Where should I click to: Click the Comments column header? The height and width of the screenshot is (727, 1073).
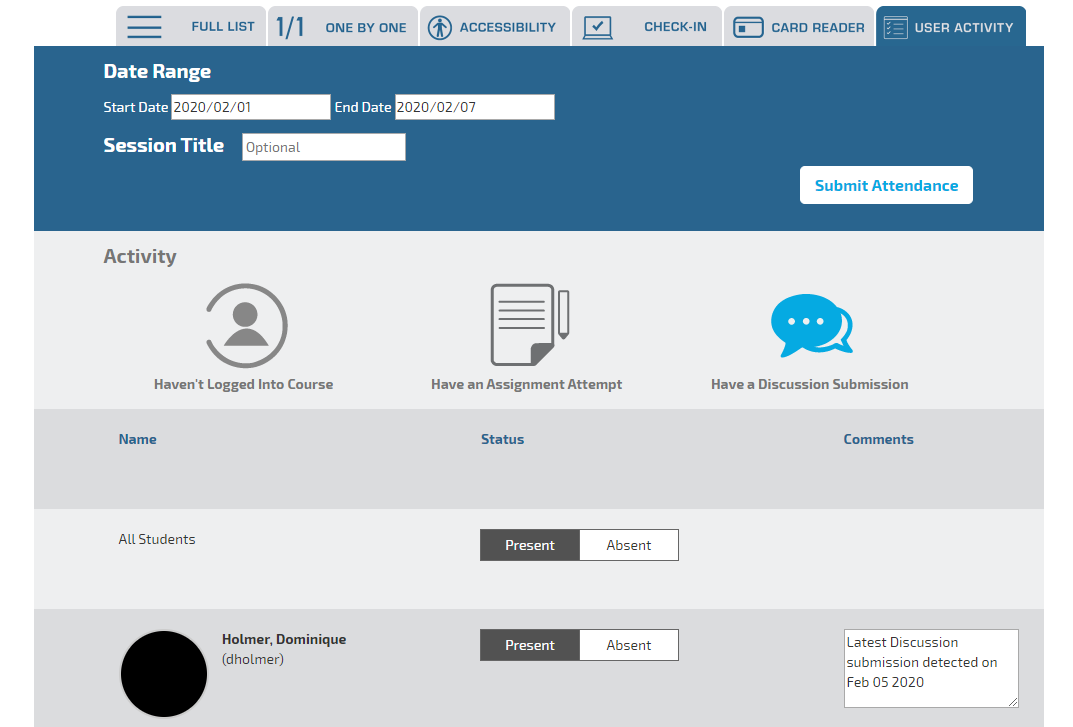point(878,439)
